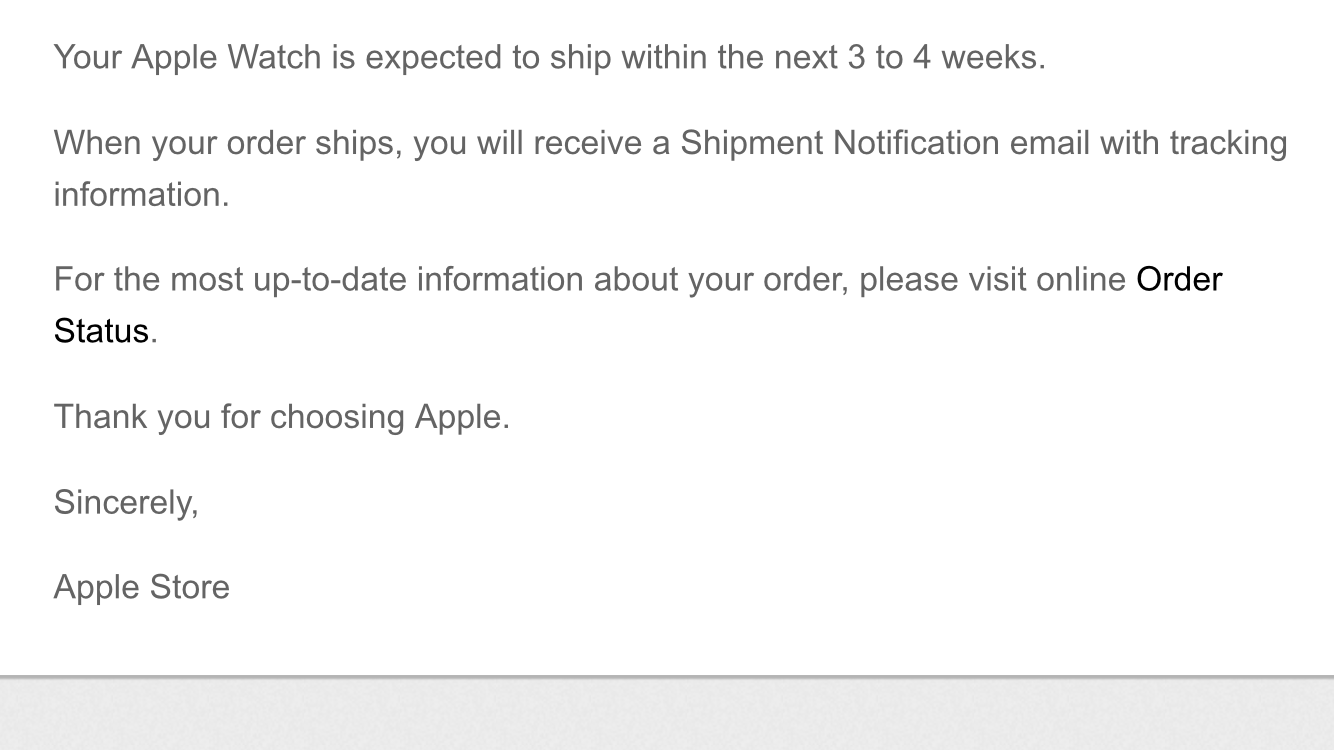Click the standalone 'information.' line
Viewport: 1334px width, 750px height.
tap(141, 194)
